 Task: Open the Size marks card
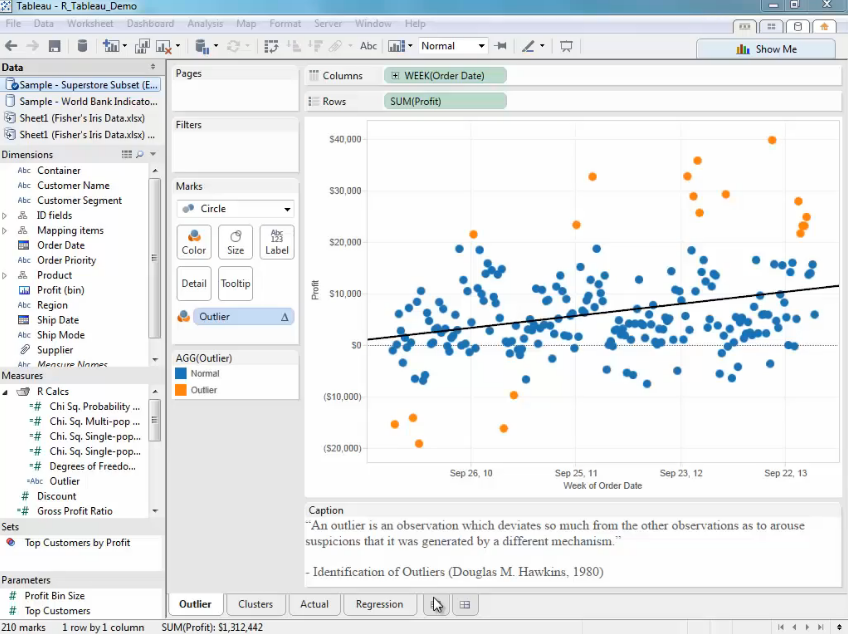click(235, 242)
